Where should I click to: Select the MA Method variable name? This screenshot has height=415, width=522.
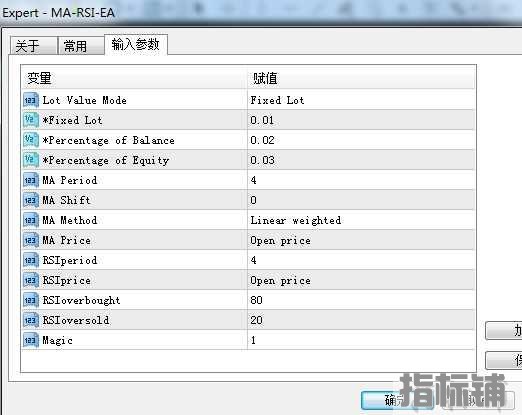[x=70, y=220]
